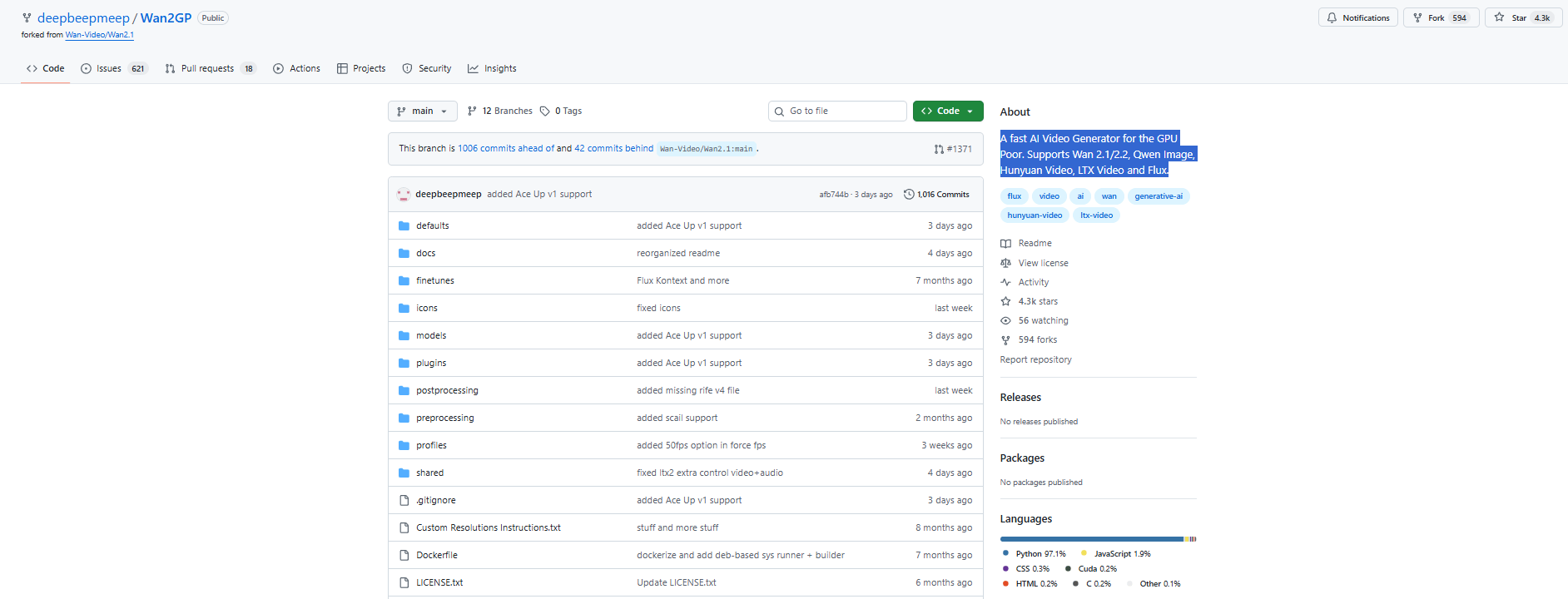Screen dimensions: 1568x599
Task: Open the postprocessing folder
Action: point(447,391)
